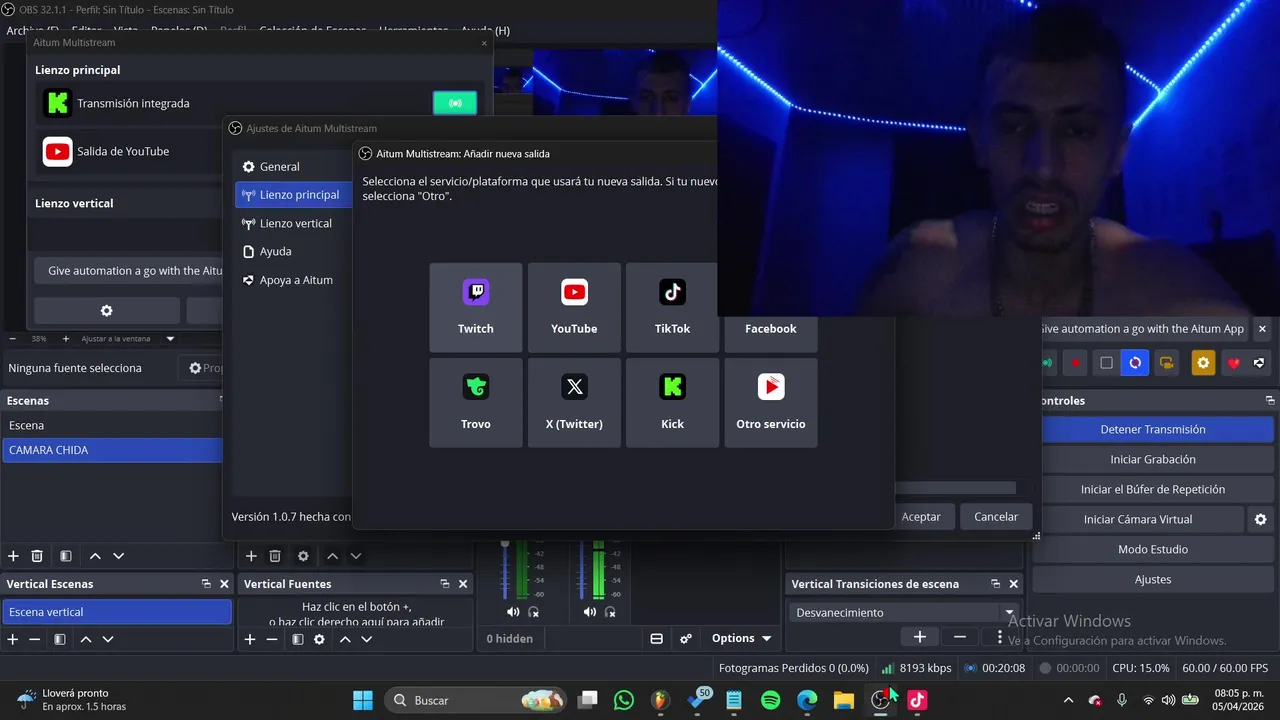
Task: Open the Apoya a Aitum section
Action: point(293,280)
